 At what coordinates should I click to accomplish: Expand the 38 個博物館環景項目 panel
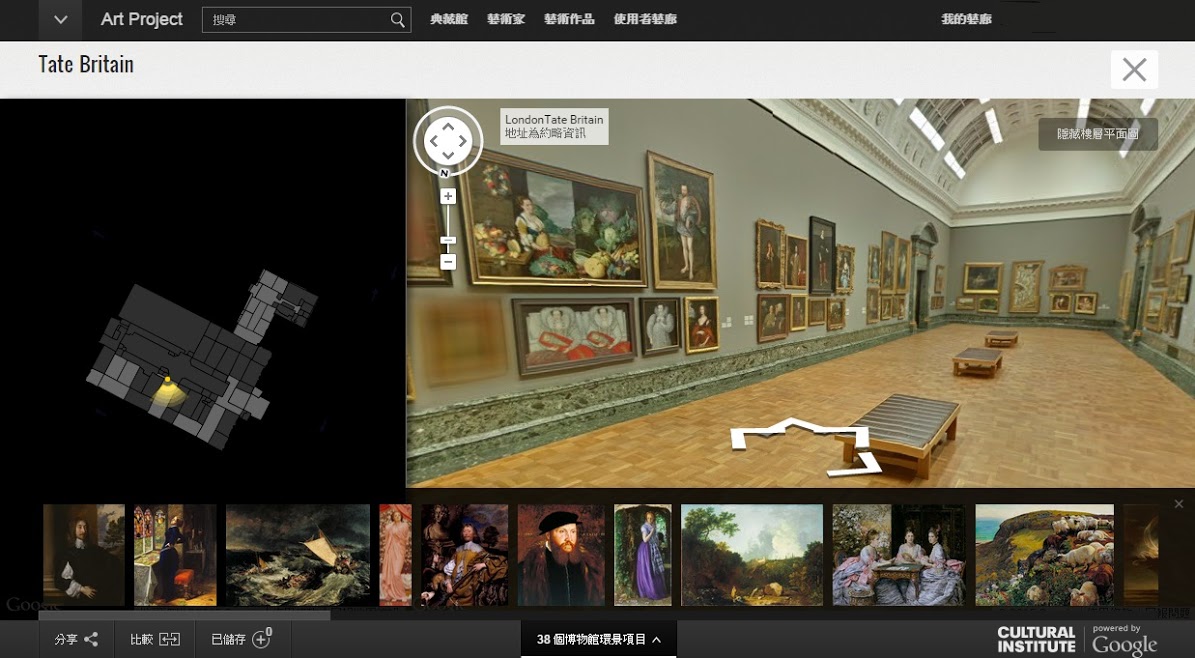(598, 639)
